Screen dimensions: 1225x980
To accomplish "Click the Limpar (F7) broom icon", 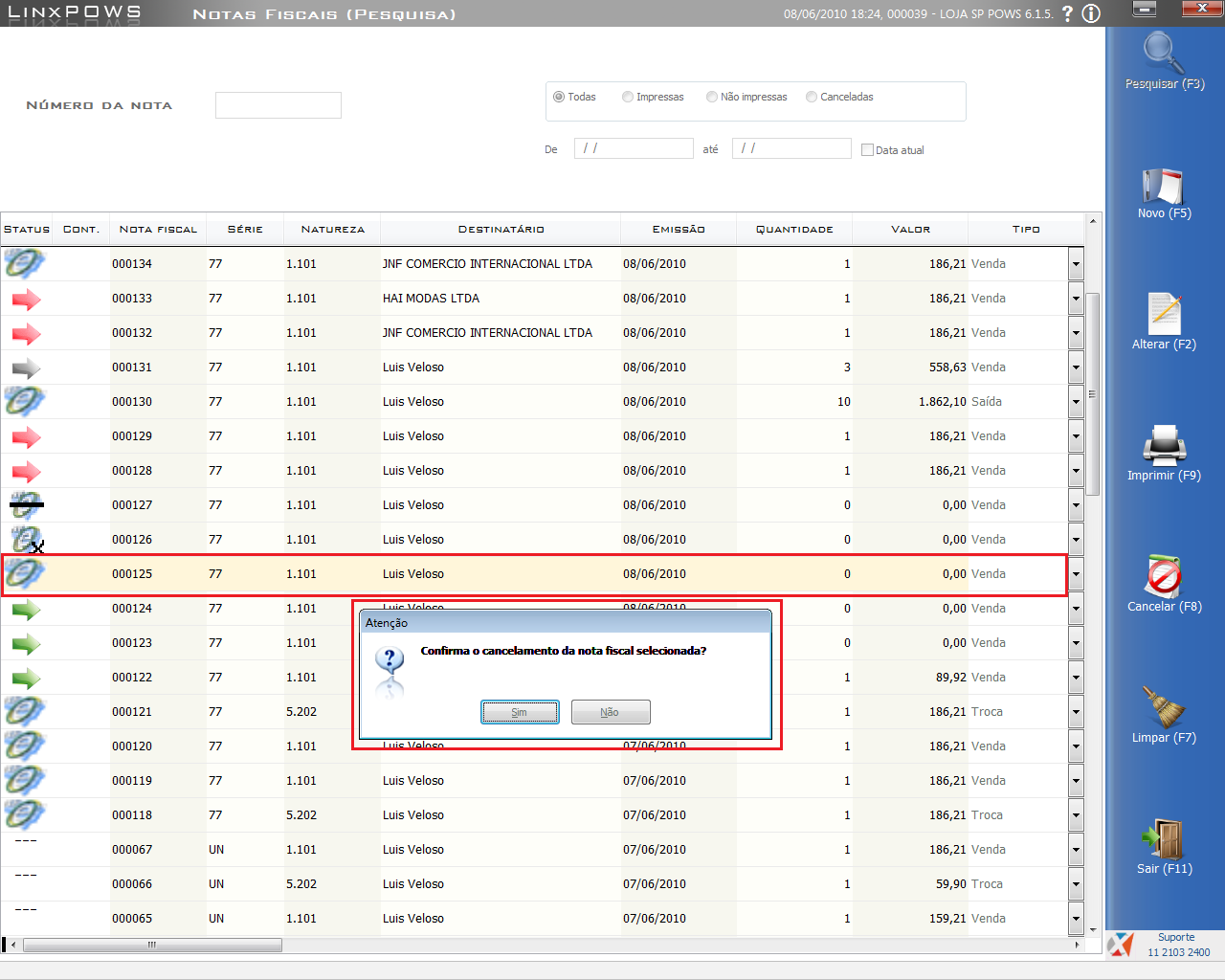I will [1164, 708].
